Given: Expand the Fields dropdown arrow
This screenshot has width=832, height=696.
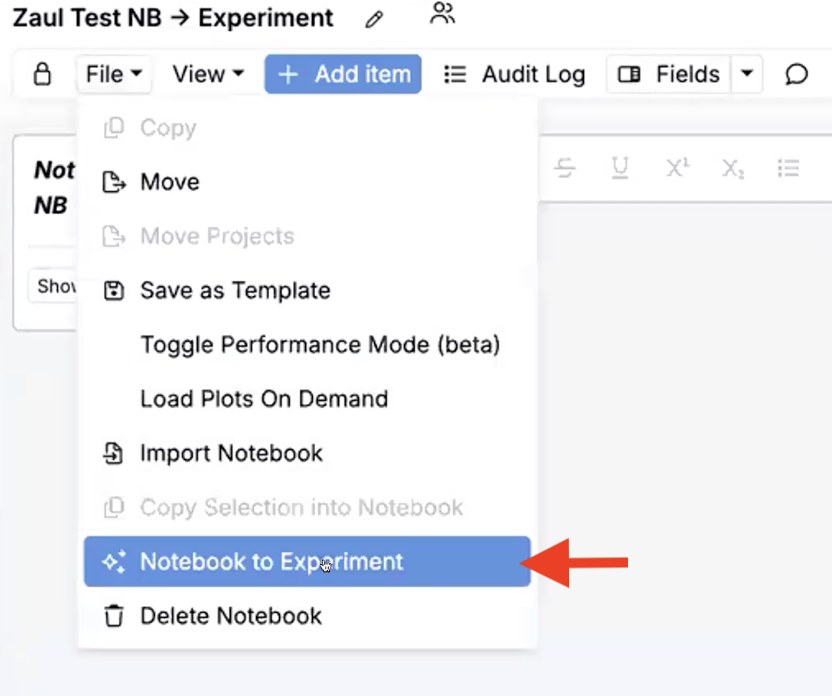Looking at the screenshot, I should tap(747, 74).
